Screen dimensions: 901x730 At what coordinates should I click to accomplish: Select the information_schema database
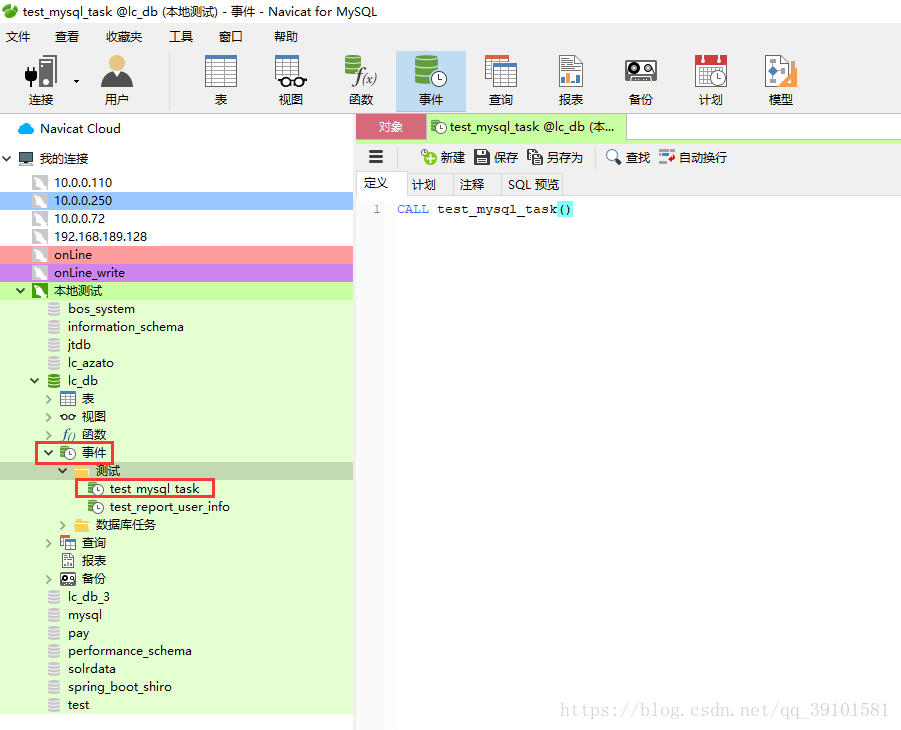click(125, 326)
